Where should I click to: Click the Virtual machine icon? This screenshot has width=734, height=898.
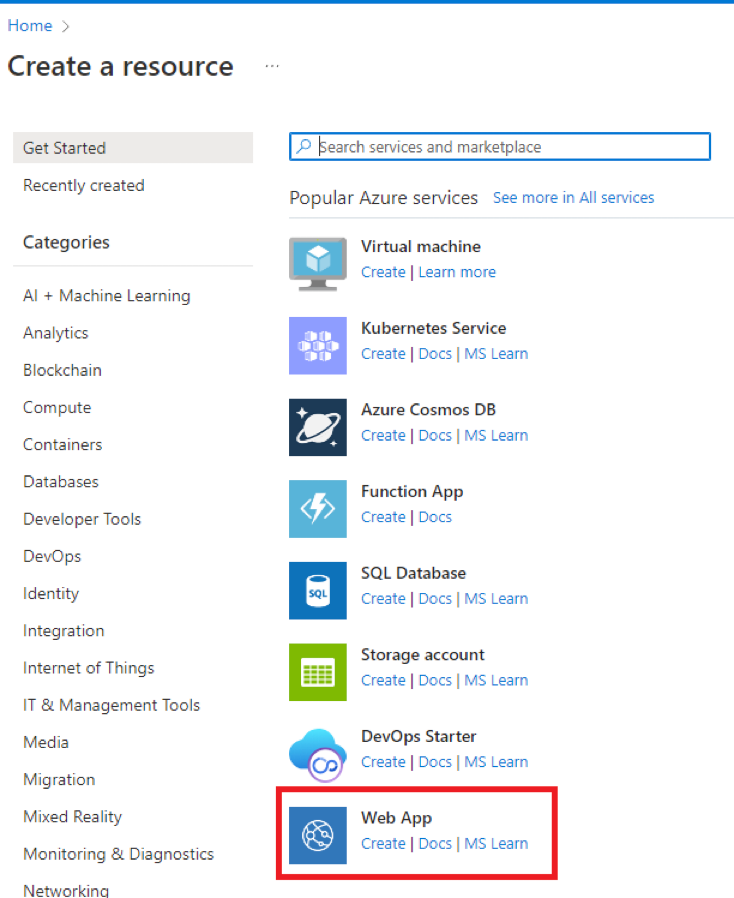click(318, 264)
